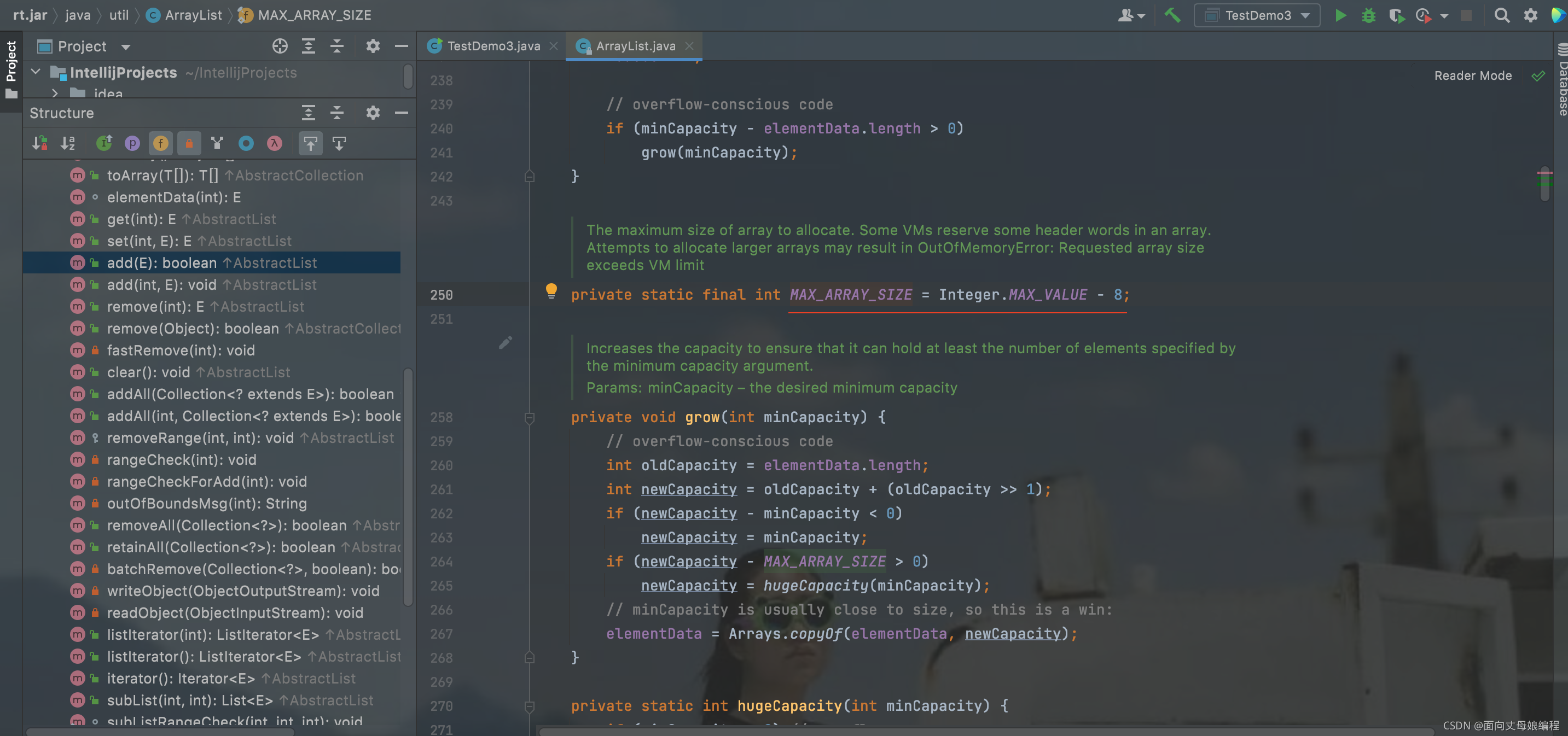
Task: Open the TestDemo3 run configuration dropdown
Action: (x=1257, y=15)
